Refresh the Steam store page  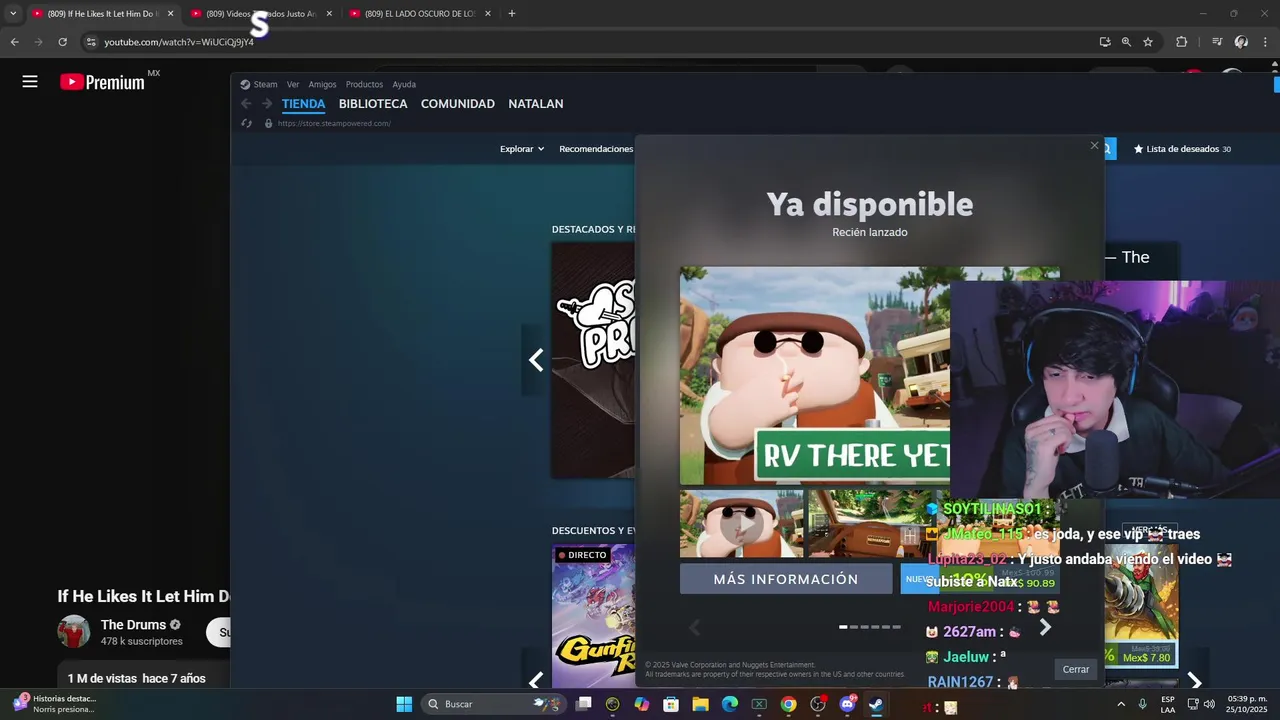(x=247, y=123)
